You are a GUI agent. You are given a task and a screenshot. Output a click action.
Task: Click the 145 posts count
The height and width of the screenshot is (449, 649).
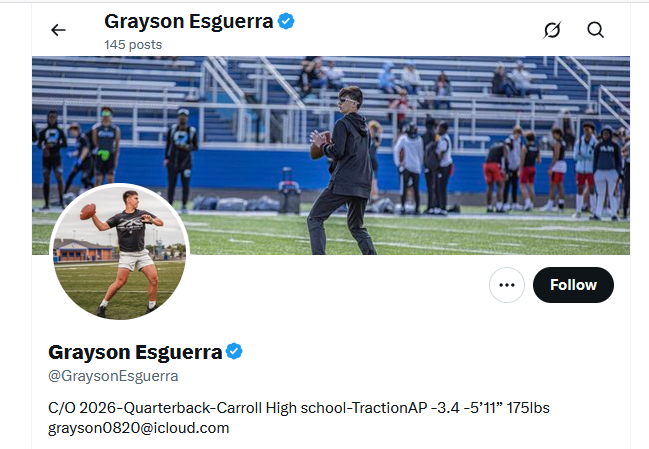pos(132,44)
